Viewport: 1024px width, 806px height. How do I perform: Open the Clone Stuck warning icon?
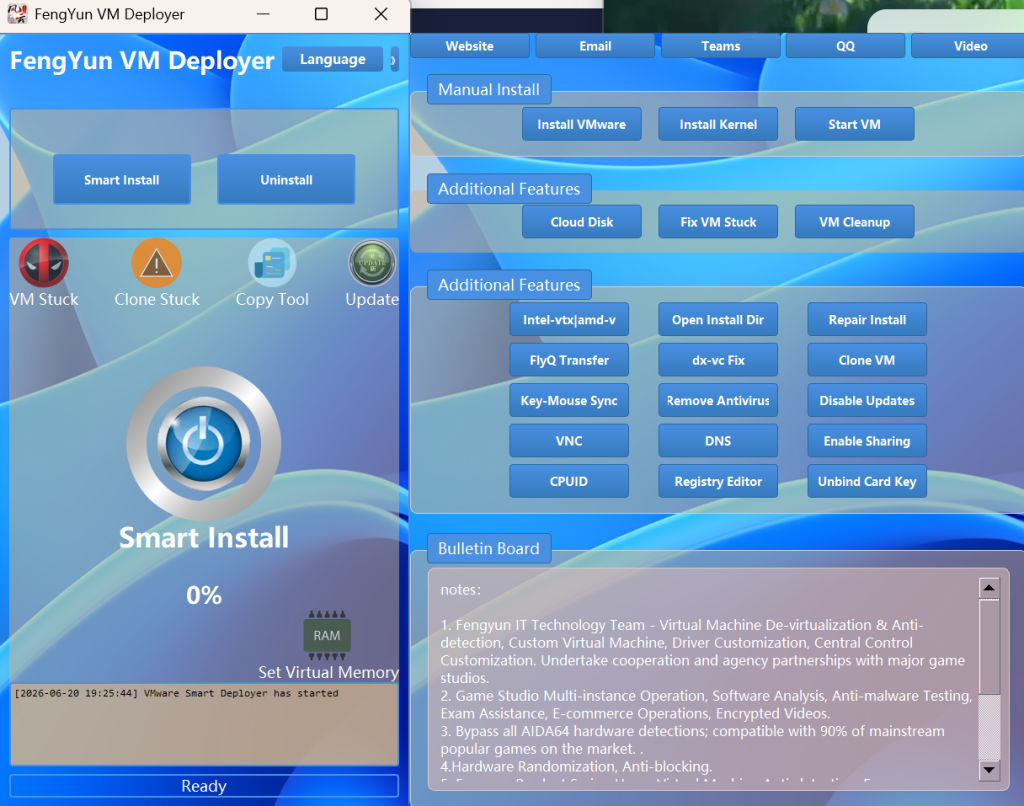[157, 263]
